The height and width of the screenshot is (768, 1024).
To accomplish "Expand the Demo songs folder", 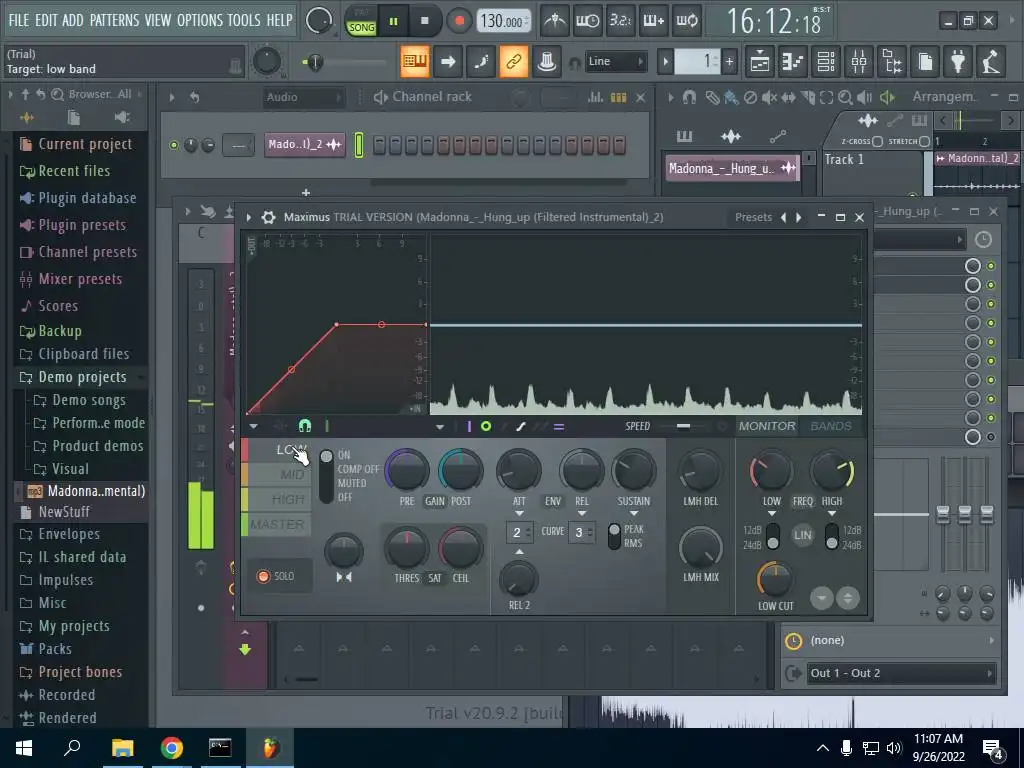I will click(89, 400).
